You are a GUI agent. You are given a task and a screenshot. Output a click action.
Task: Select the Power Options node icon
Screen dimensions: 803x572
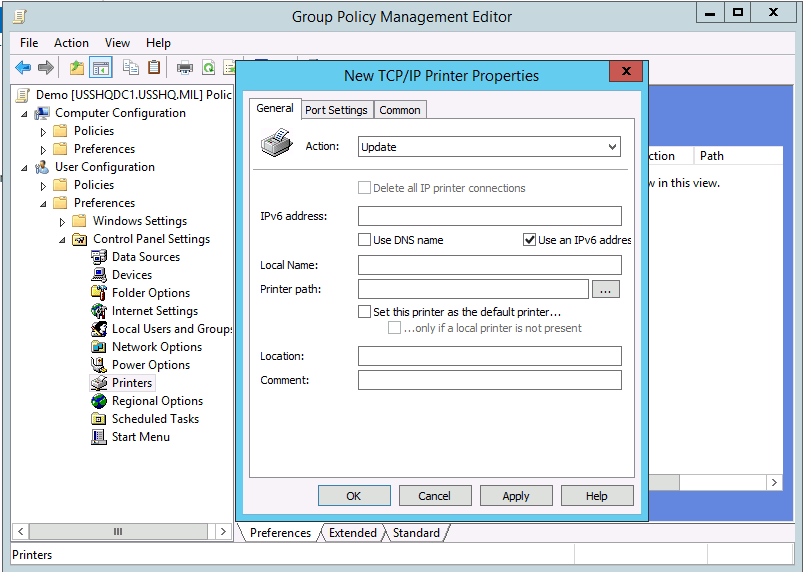tap(99, 365)
